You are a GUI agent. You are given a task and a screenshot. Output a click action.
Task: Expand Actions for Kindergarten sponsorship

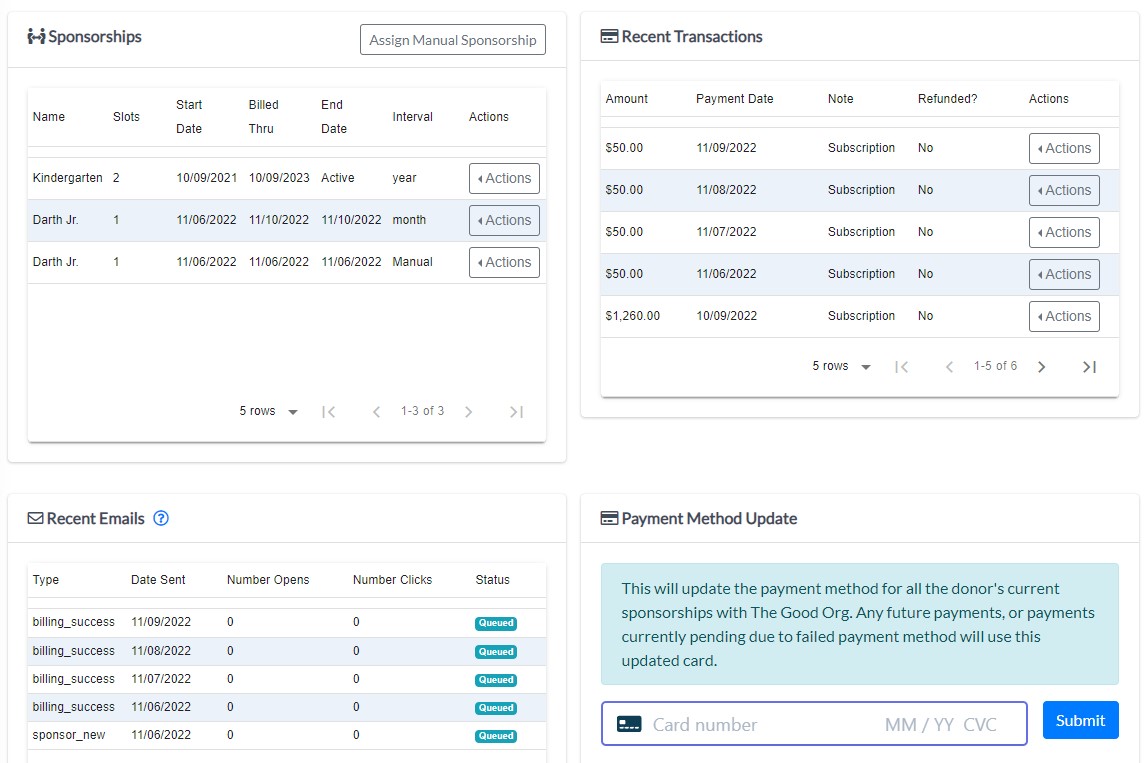tap(504, 178)
